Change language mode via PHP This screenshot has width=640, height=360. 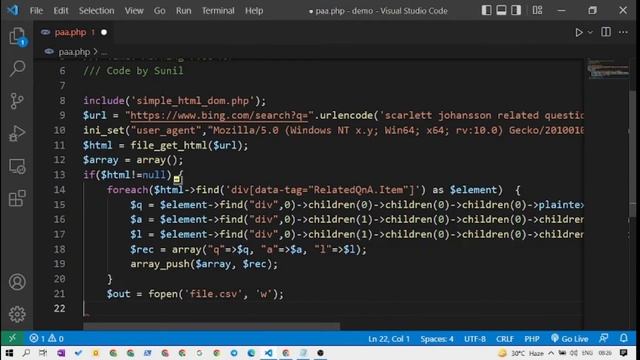(x=532, y=339)
